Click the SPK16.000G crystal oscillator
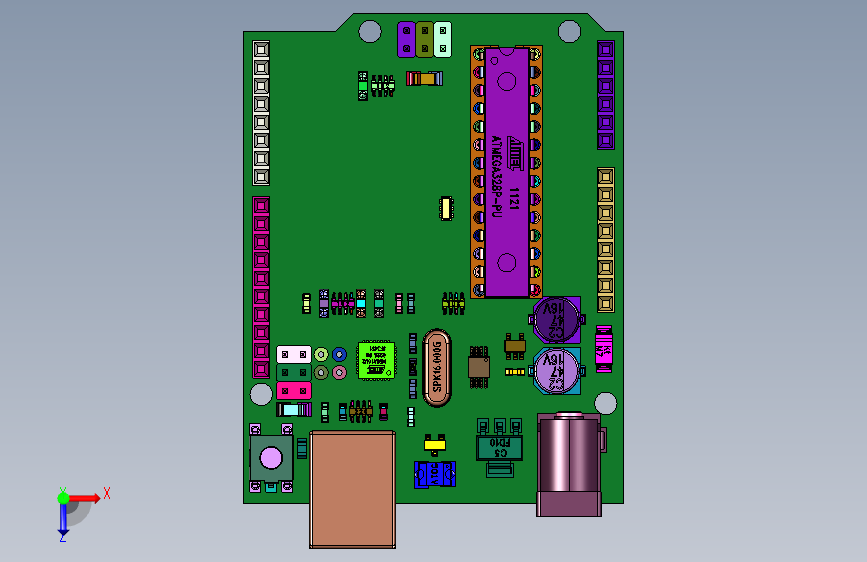Viewport: 867px width, 562px height. pyautogui.click(x=437, y=368)
